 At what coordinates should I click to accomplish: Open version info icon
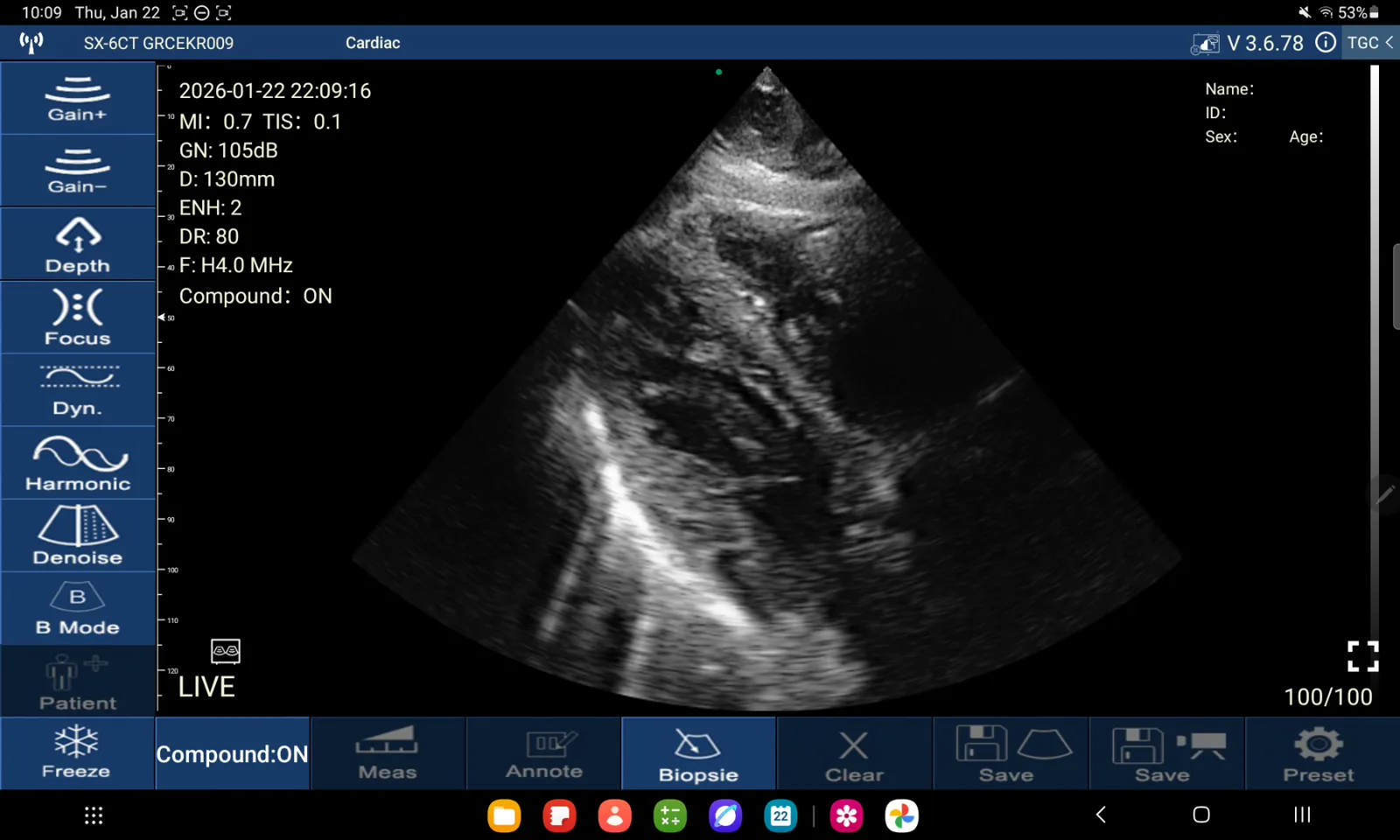pos(1326,43)
